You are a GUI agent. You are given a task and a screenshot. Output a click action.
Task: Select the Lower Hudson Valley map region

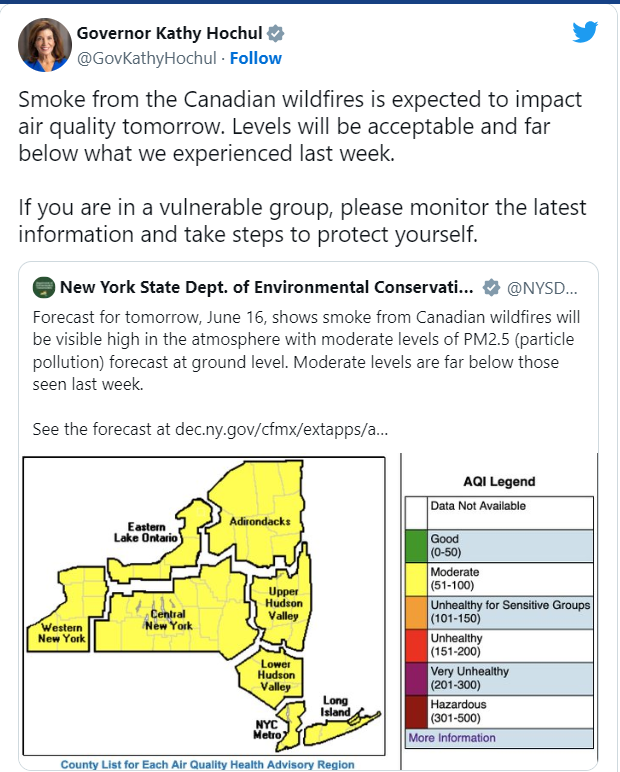click(x=270, y=676)
